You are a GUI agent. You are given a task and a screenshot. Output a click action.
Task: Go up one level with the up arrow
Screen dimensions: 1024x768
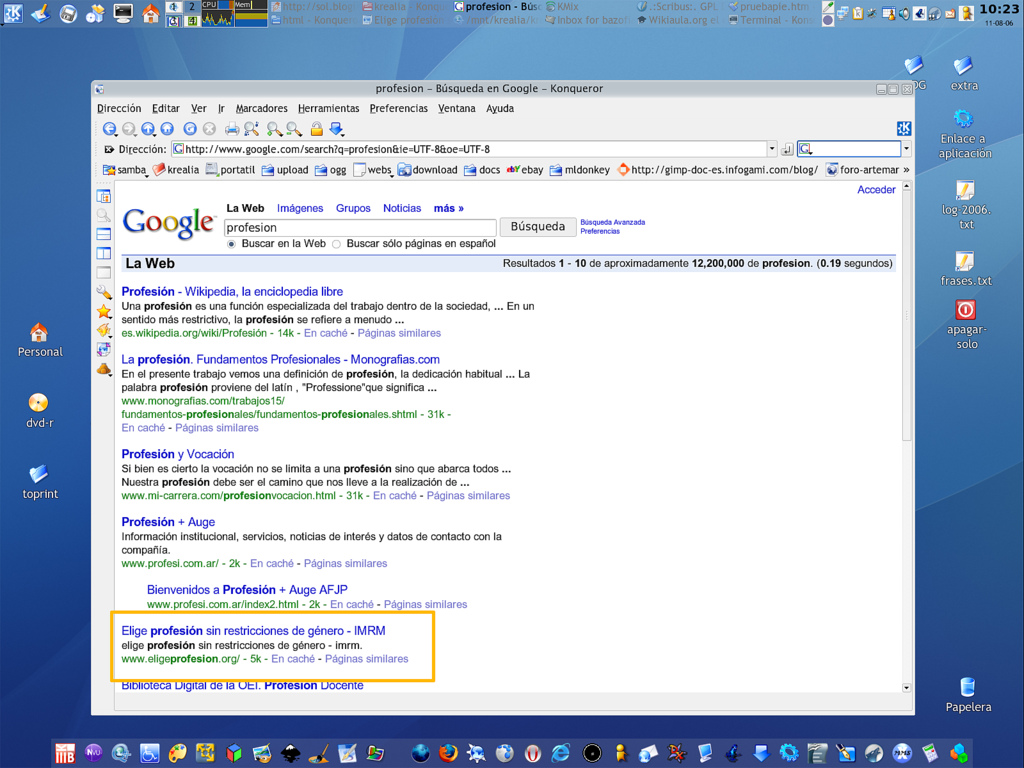[x=148, y=129]
